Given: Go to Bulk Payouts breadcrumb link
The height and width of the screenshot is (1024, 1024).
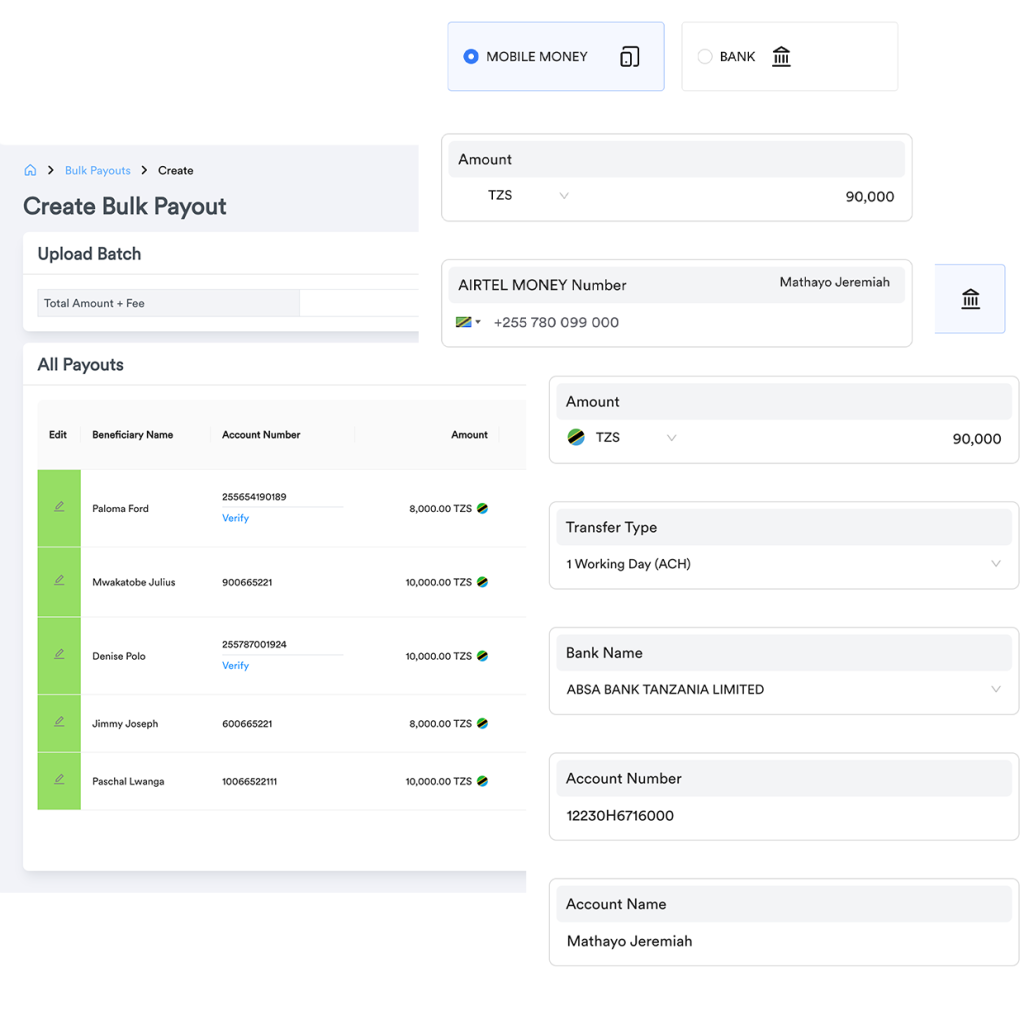Looking at the screenshot, I should click(x=97, y=171).
